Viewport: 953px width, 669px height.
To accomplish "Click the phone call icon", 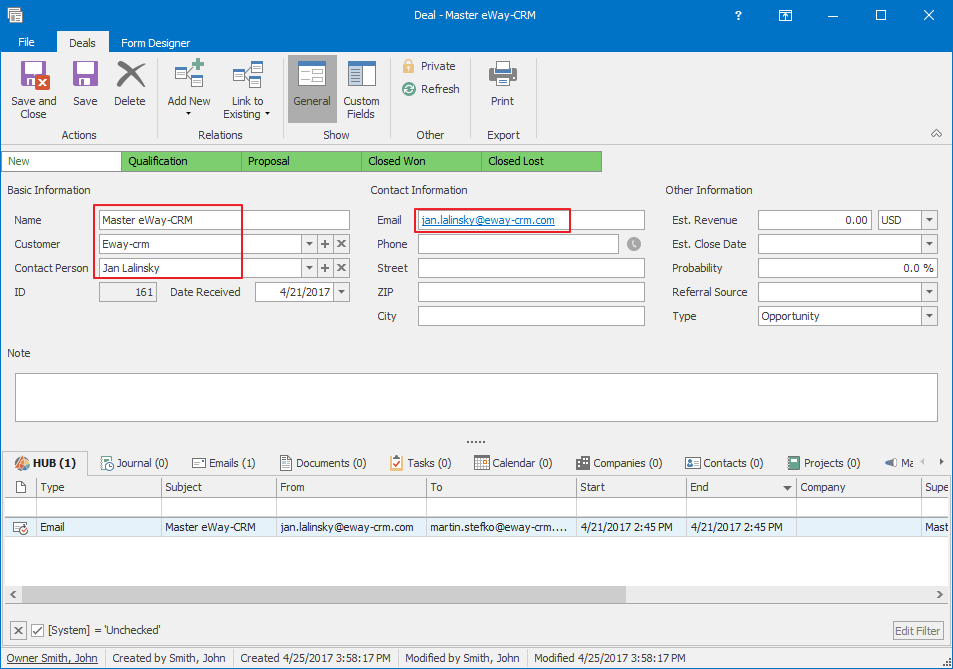I will (x=633, y=244).
